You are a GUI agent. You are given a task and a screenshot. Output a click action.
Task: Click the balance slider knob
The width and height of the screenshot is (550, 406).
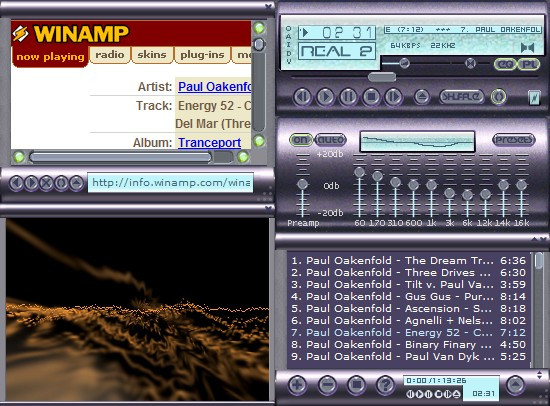[x=470, y=63]
